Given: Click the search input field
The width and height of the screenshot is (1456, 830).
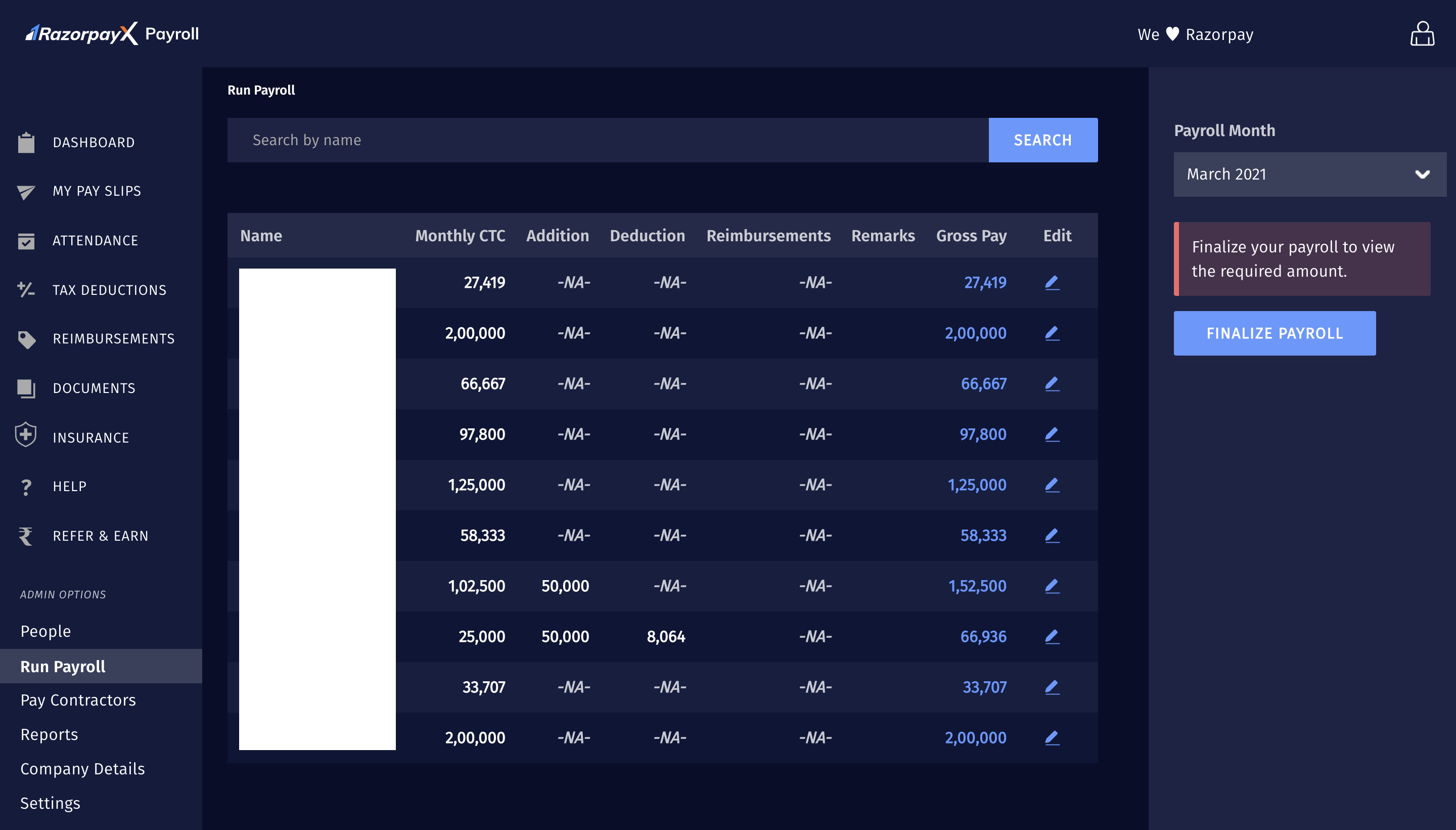Looking at the screenshot, I should click(x=608, y=140).
